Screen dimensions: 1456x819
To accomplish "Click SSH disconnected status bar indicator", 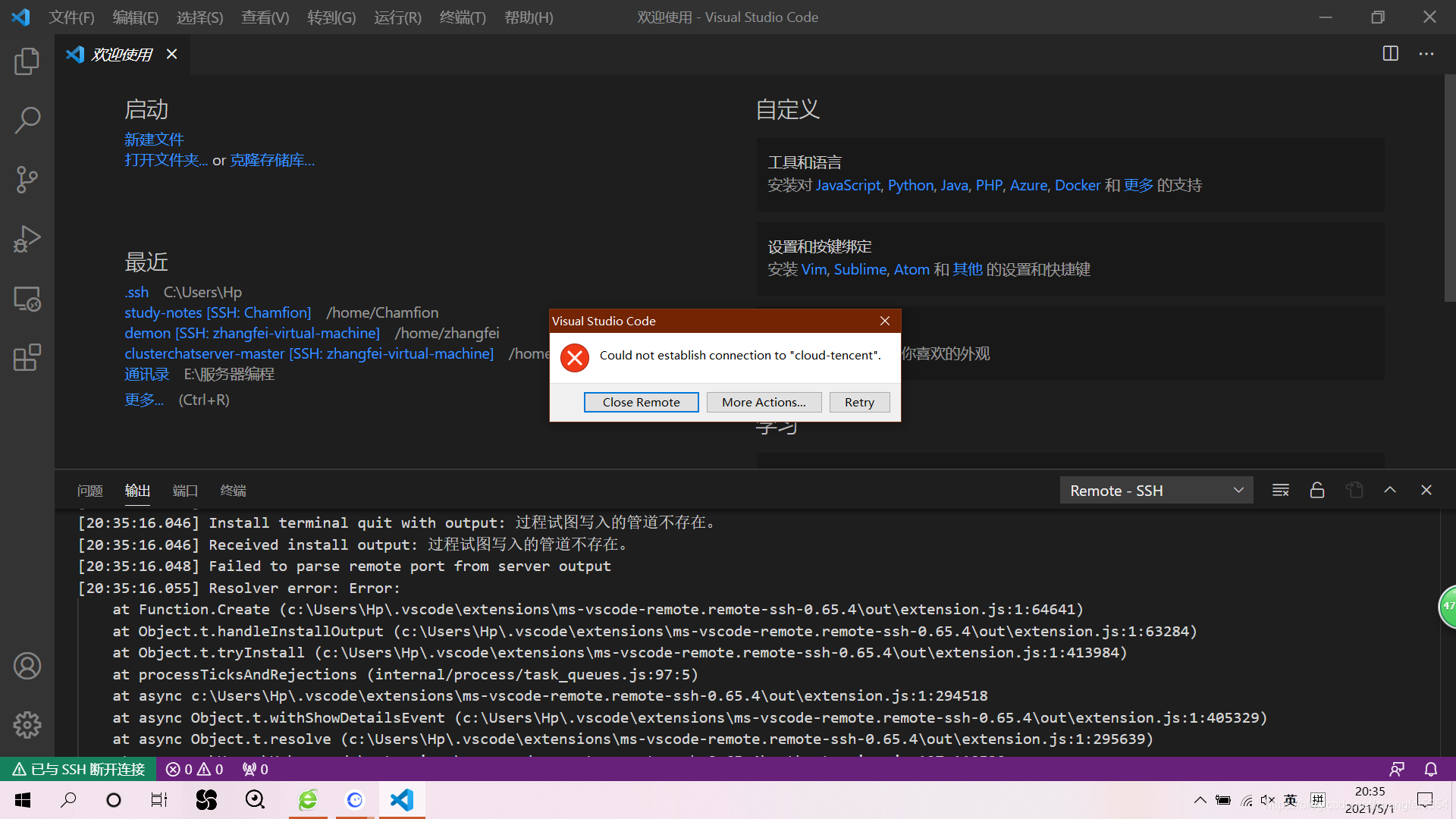I will pos(79,769).
